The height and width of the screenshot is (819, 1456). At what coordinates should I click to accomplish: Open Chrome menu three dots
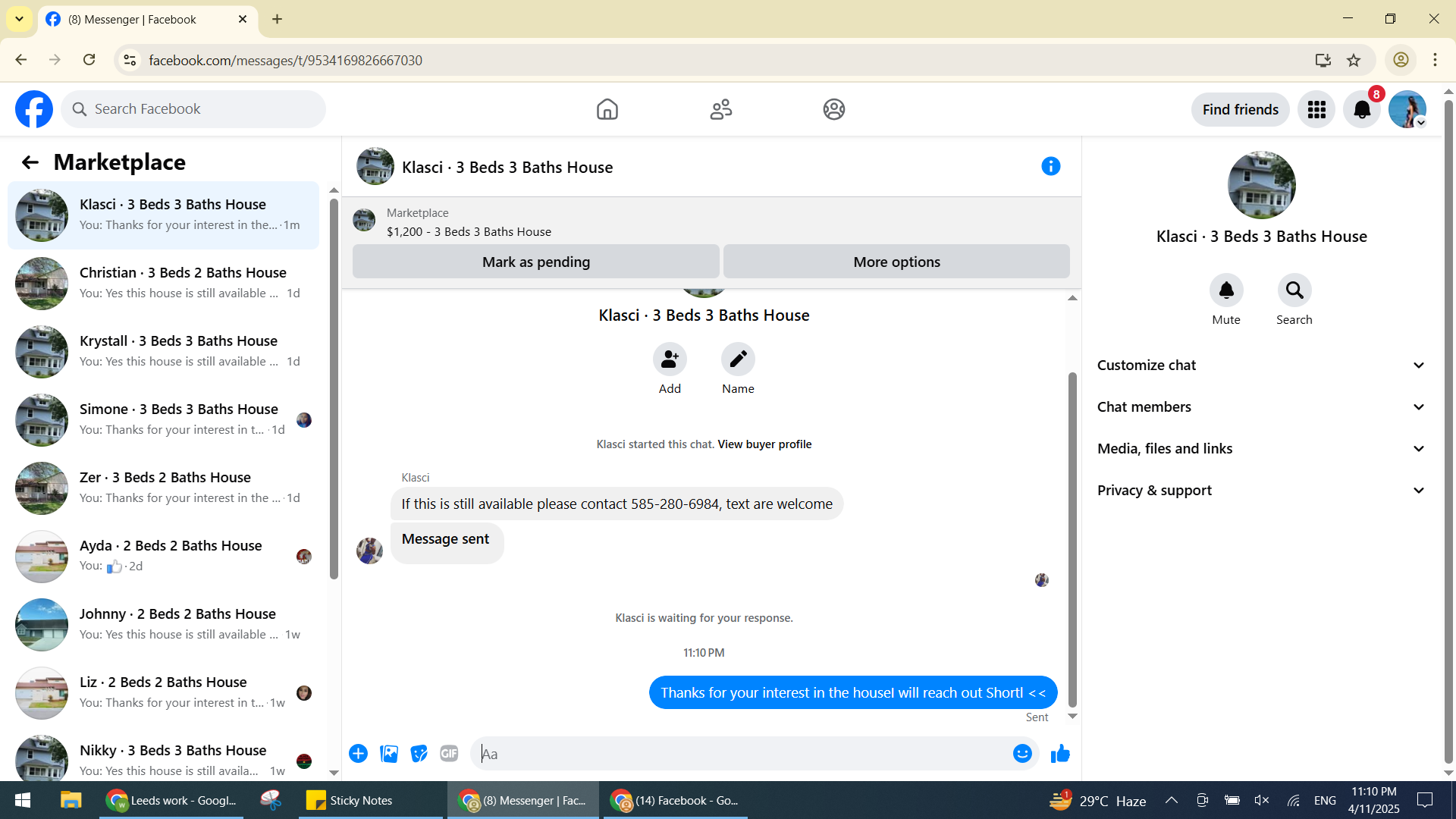1435,60
